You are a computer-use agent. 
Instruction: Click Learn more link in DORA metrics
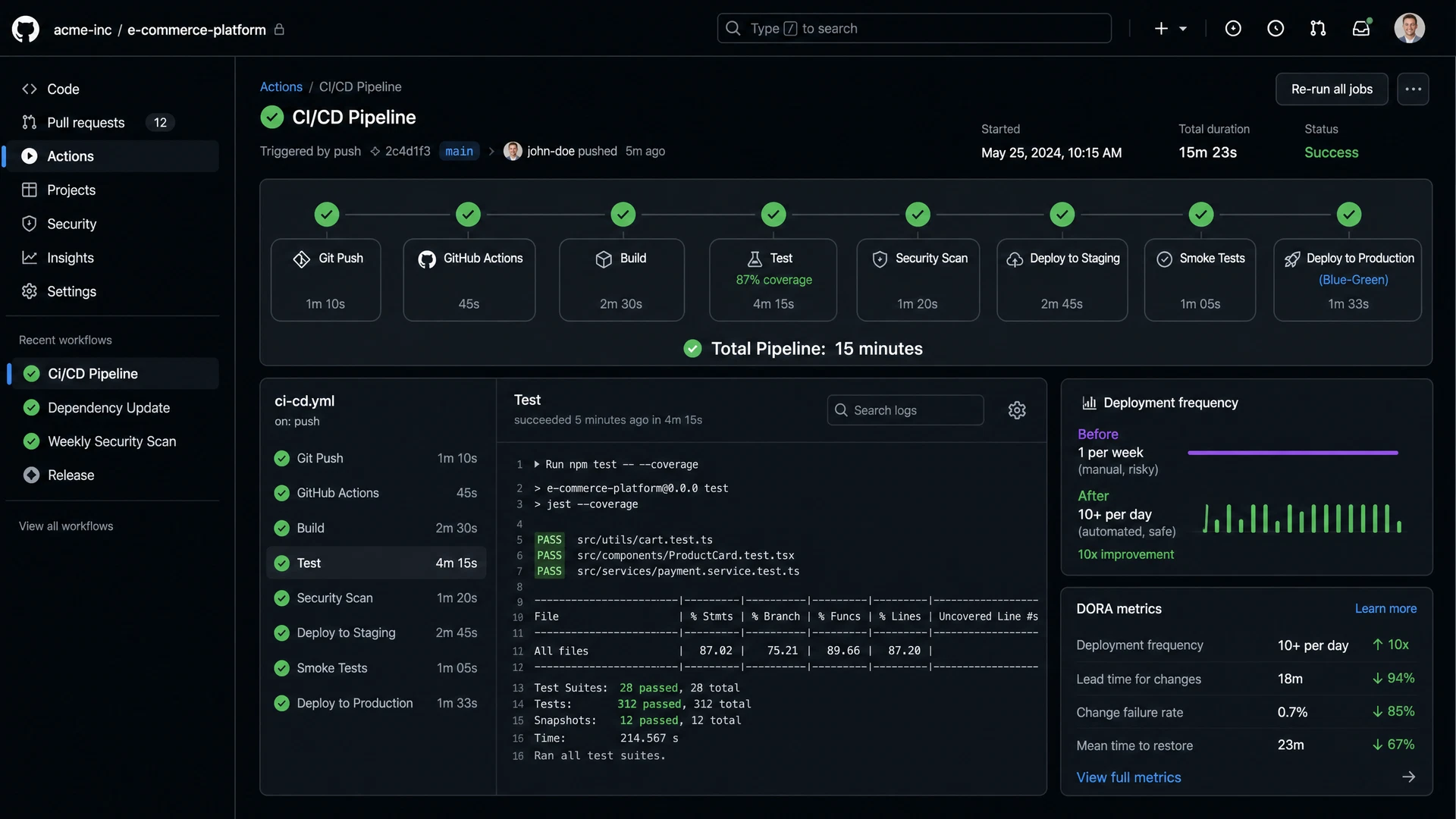pos(1385,608)
